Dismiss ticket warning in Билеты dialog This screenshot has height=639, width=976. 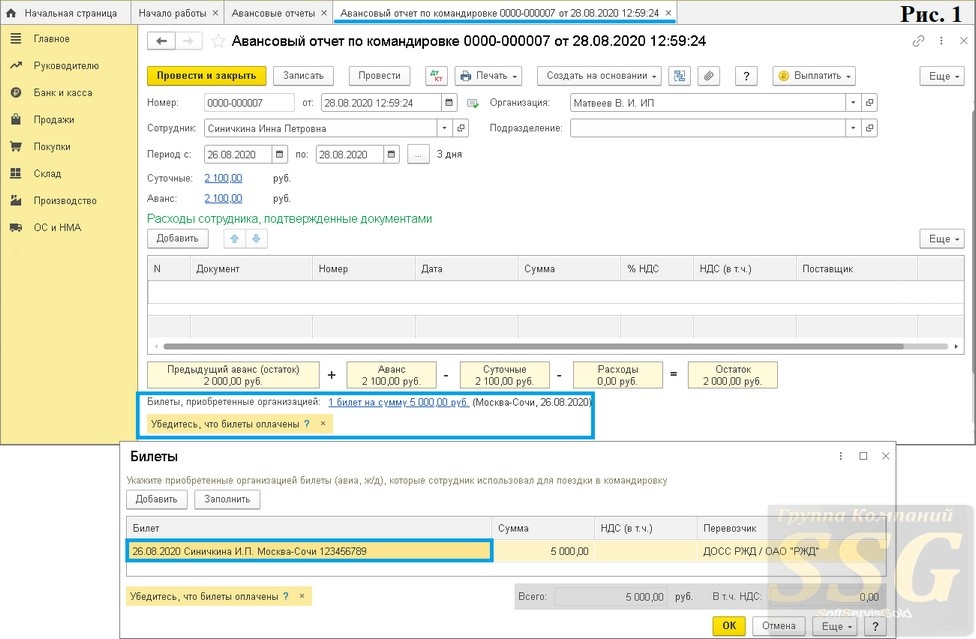click(x=301, y=596)
